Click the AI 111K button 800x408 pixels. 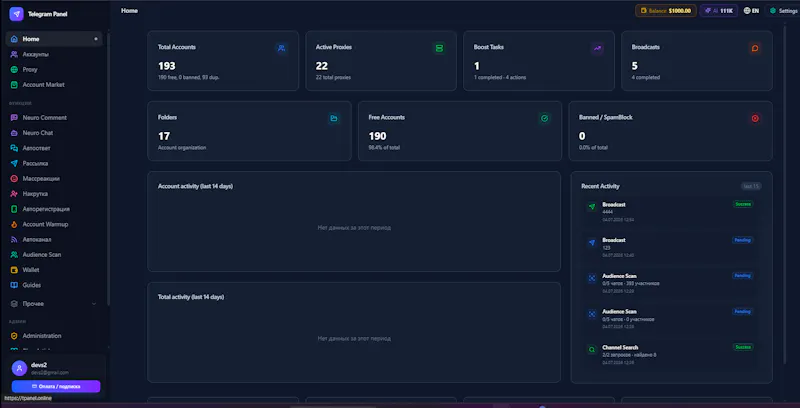(x=719, y=11)
